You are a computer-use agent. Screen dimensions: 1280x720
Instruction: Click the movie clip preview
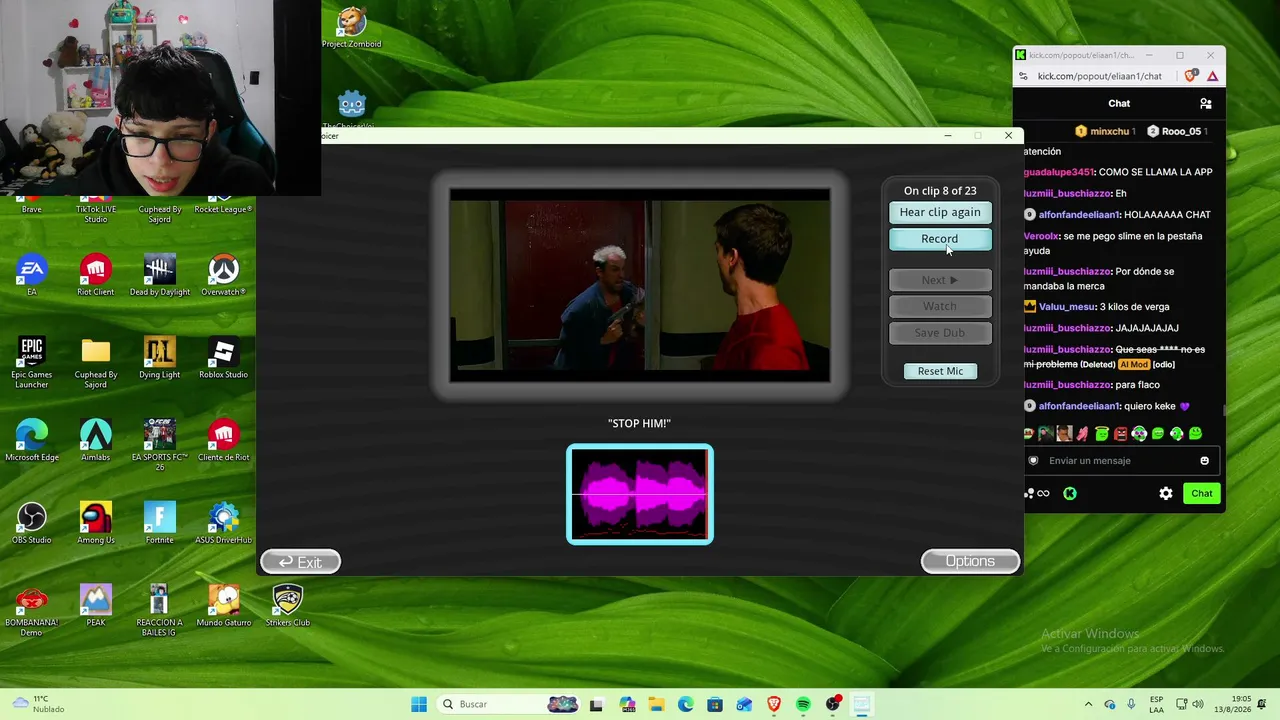coord(640,285)
